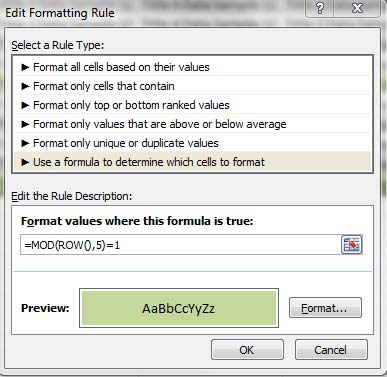387x377 pixels.
Task: Click the green AaBbCcYyZz preview swatch
Action: click(x=179, y=308)
